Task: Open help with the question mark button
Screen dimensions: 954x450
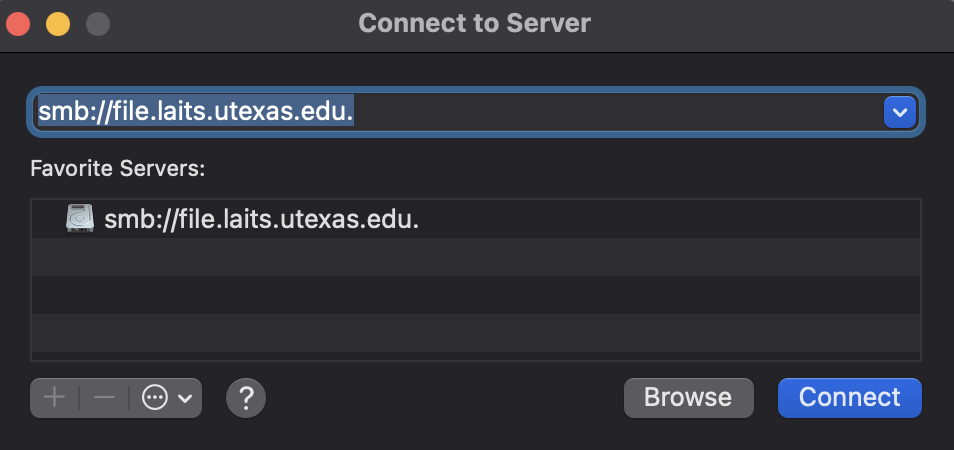Action: click(246, 398)
